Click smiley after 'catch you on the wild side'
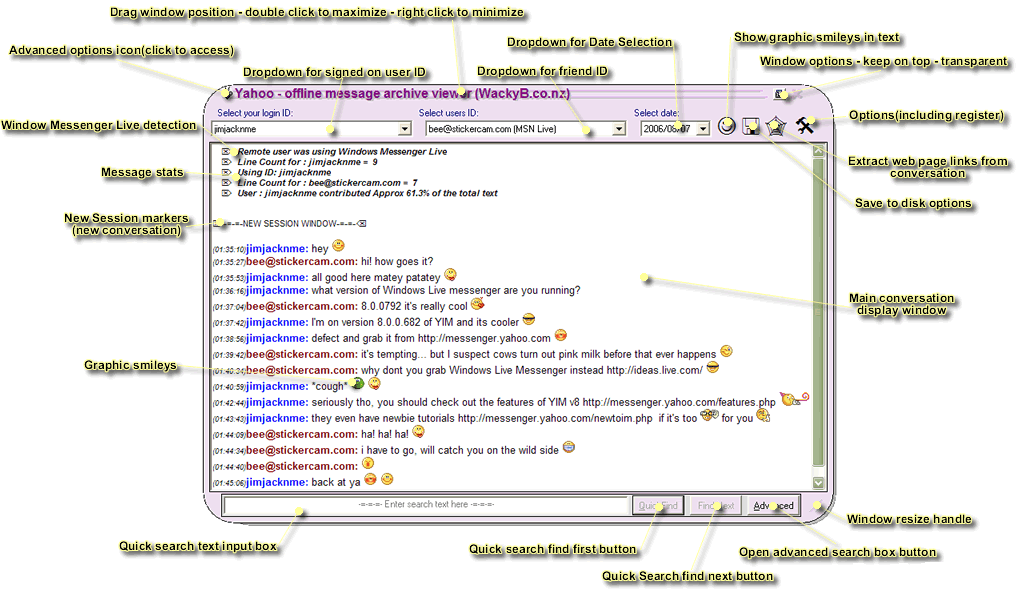This screenshot has width=1016, height=590. tap(568, 447)
